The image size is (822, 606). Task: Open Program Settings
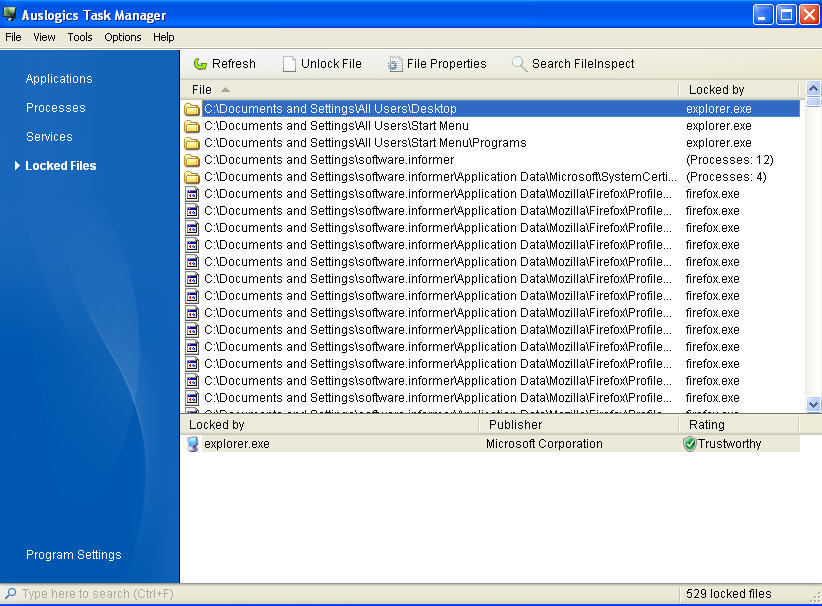click(73, 554)
